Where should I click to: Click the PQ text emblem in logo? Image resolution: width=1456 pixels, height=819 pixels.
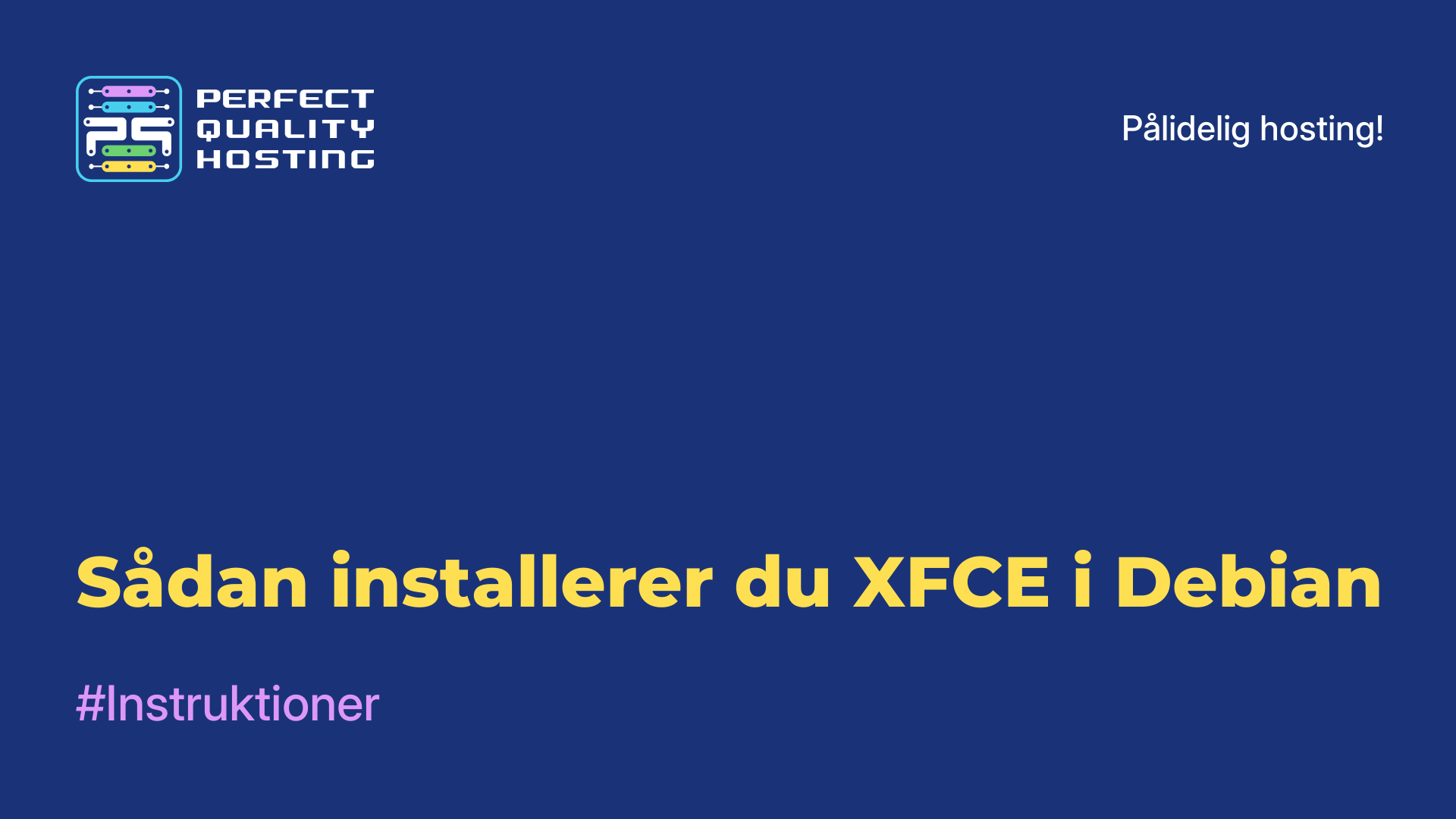(x=128, y=130)
